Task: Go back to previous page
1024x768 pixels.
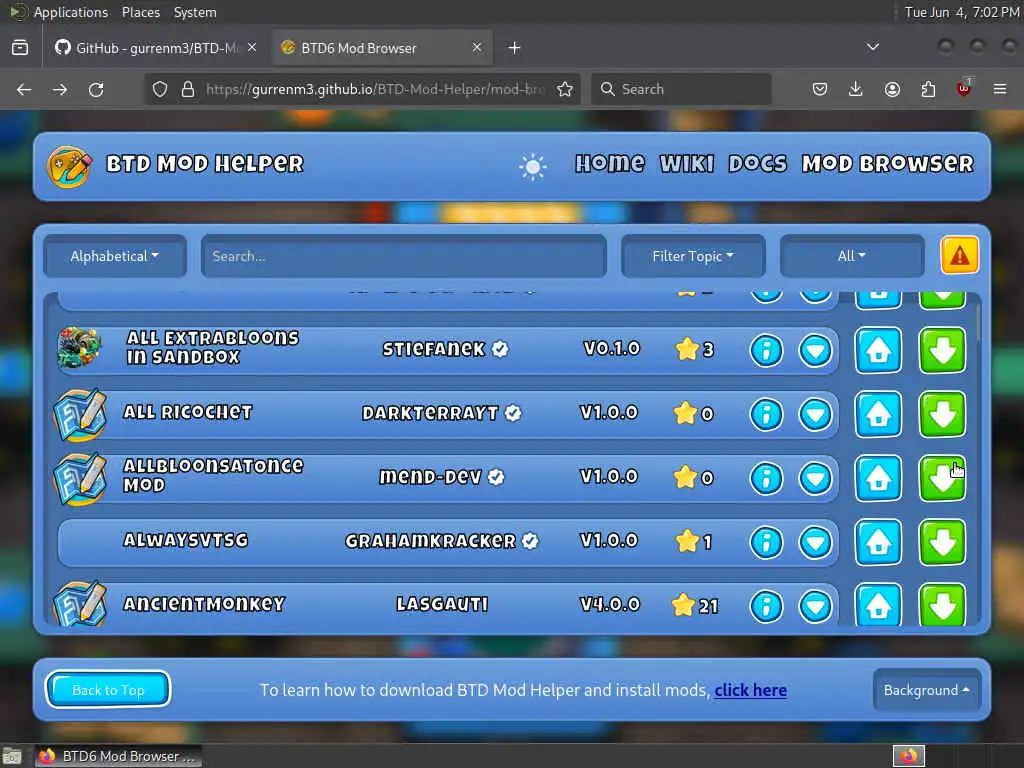Action: coord(24,89)
